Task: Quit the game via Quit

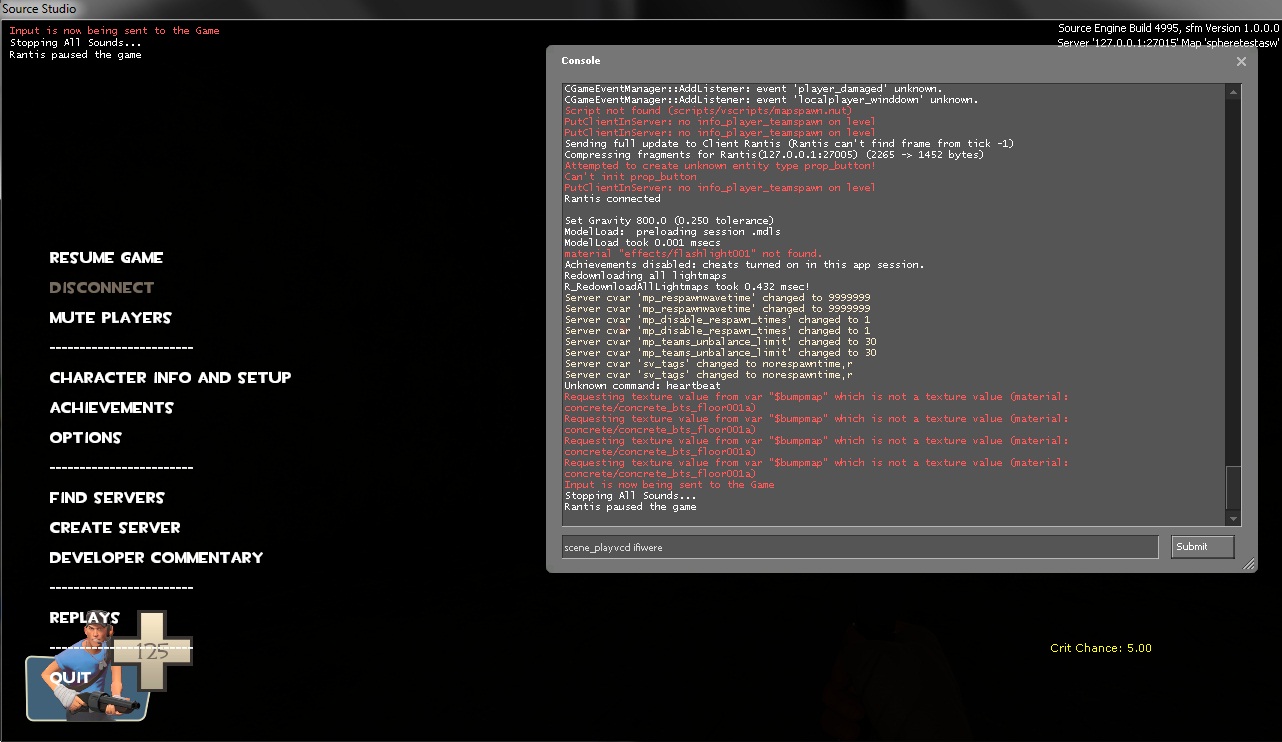Action: [x=70, y=678]
